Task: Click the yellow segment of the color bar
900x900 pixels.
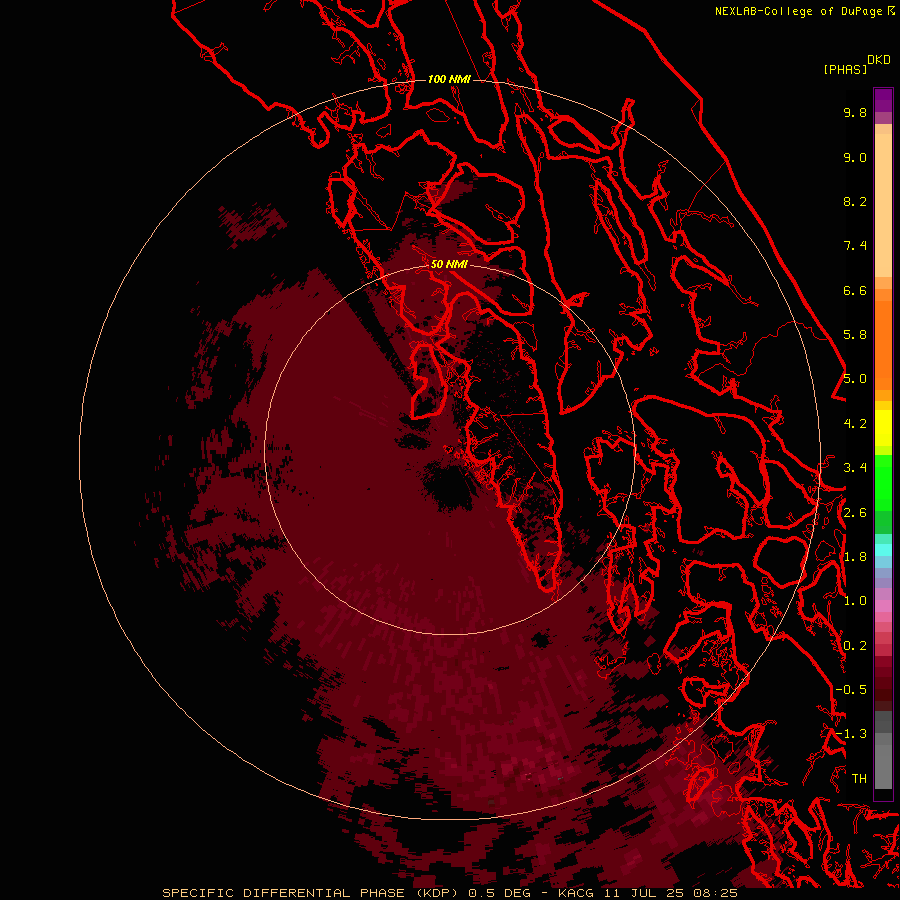Action: [883, 428]
